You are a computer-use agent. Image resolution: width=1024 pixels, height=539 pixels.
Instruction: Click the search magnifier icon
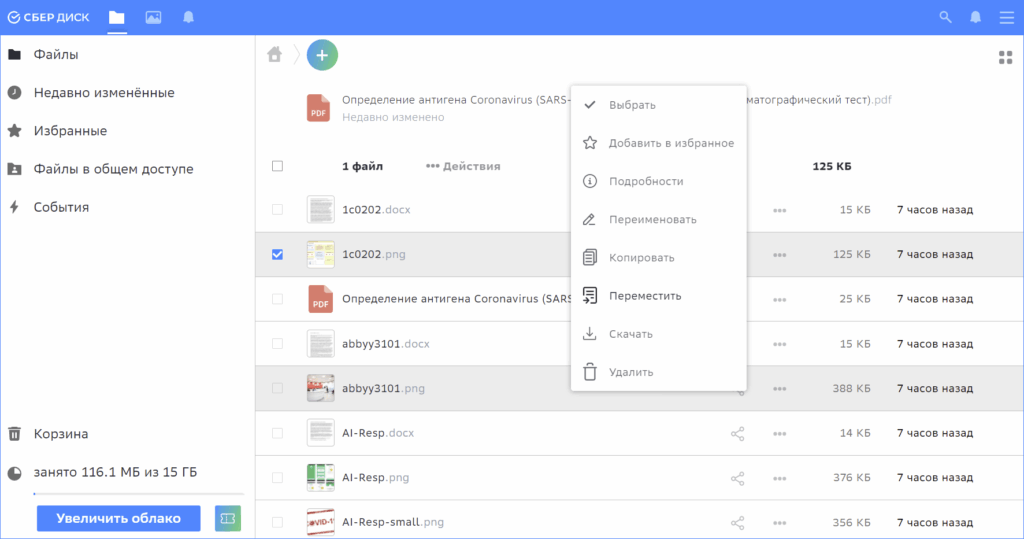[x=945, y=17]
